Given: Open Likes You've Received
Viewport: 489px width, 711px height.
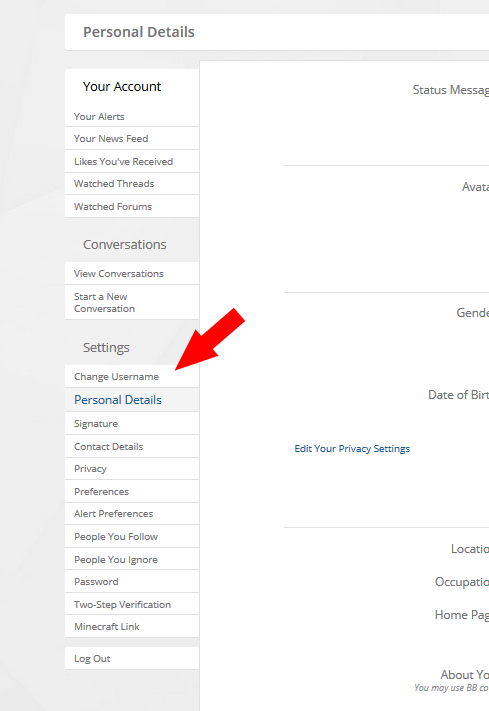Looking at the screenshot, I should [132, 161].
